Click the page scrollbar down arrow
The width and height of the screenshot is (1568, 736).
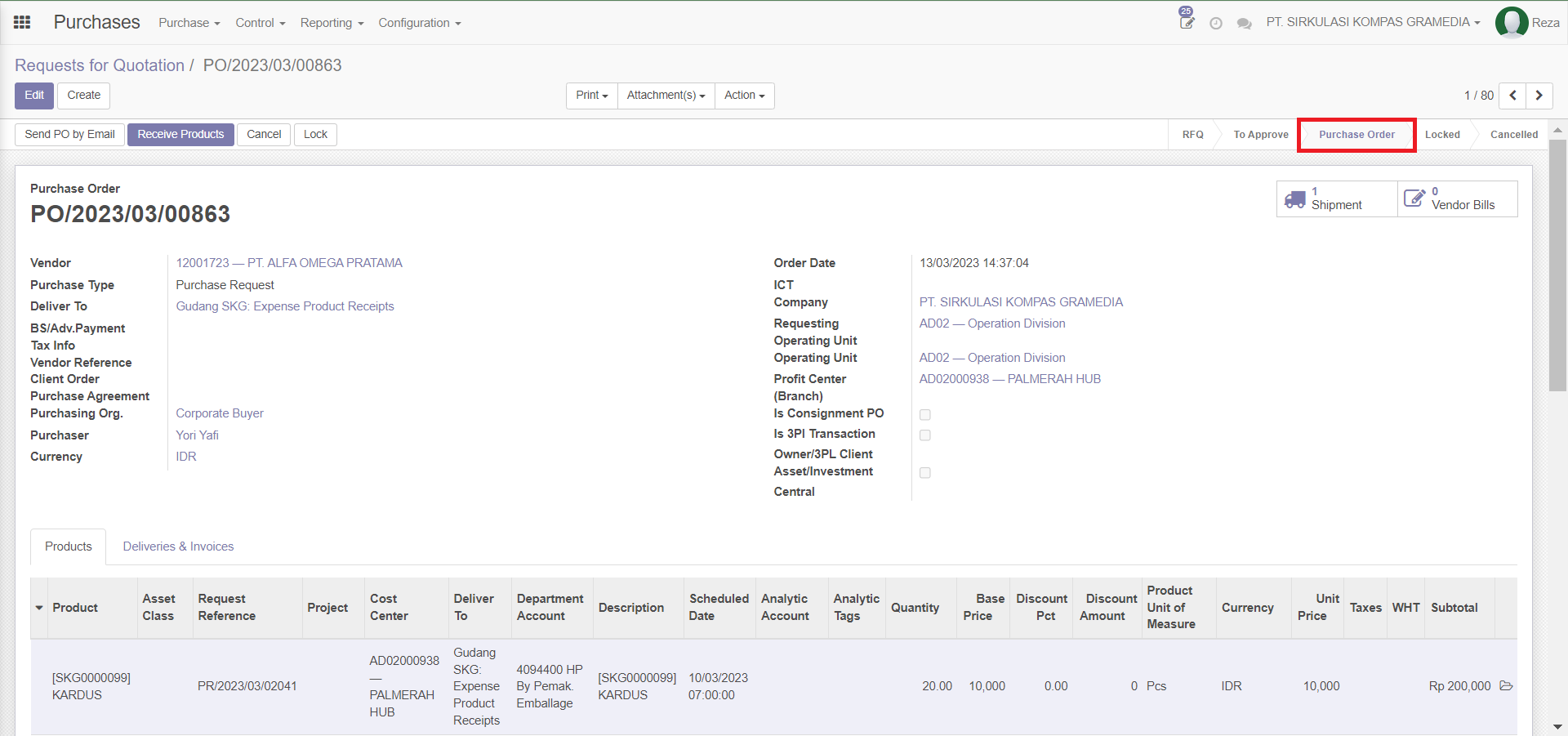click(1557, 727)
